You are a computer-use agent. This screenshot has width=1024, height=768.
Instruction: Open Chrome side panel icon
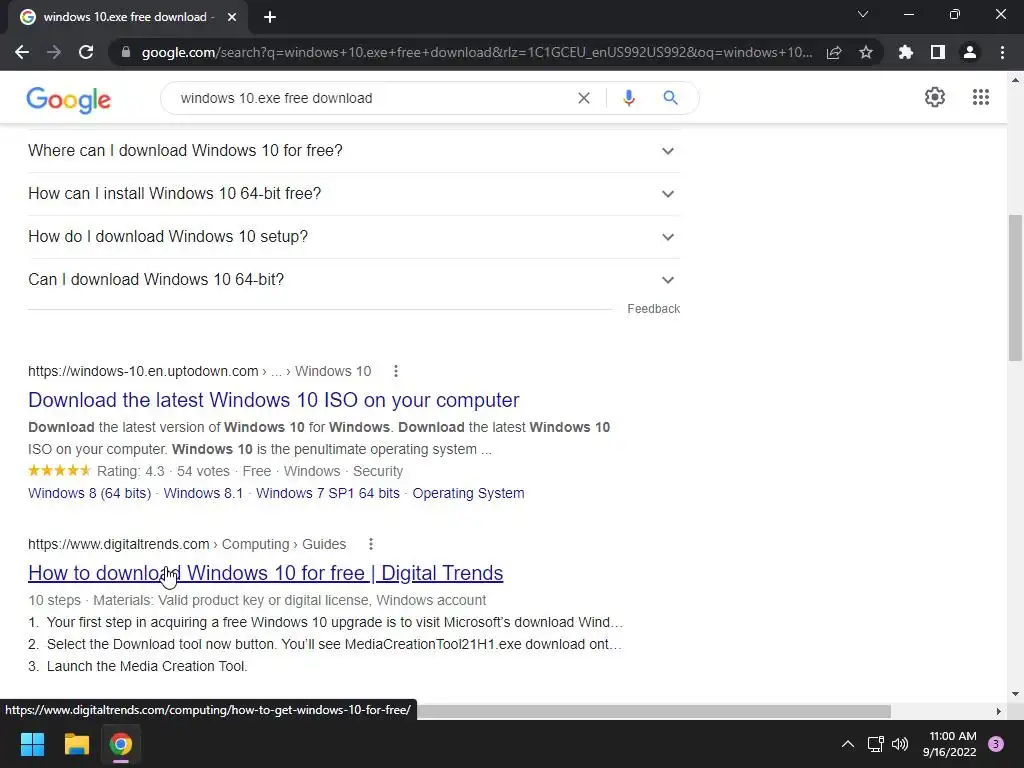click(938, 52)
